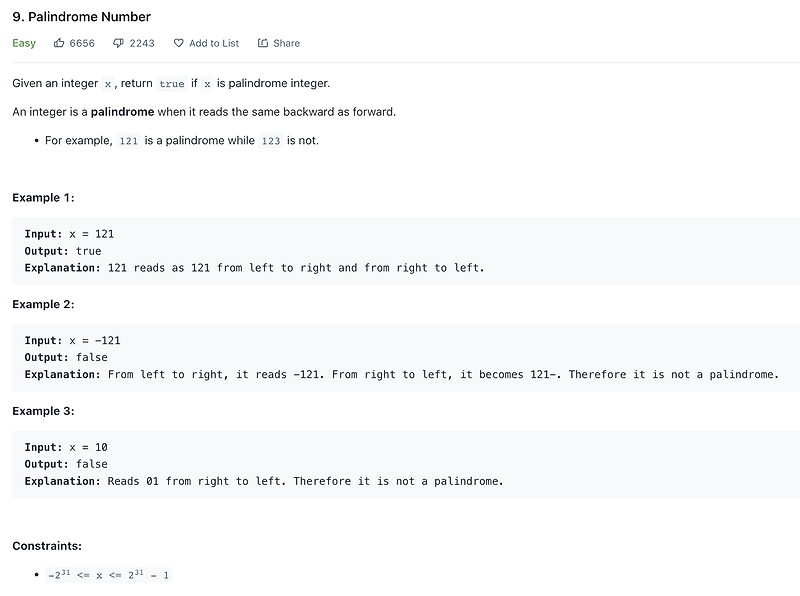
Task: Open the Share options
Action: coord(278,43)
